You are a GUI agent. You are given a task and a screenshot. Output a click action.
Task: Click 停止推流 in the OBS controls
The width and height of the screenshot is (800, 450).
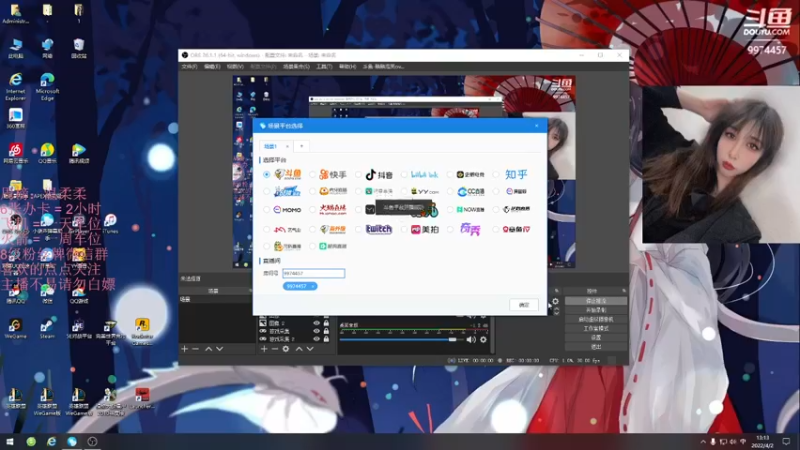point(596,301)
